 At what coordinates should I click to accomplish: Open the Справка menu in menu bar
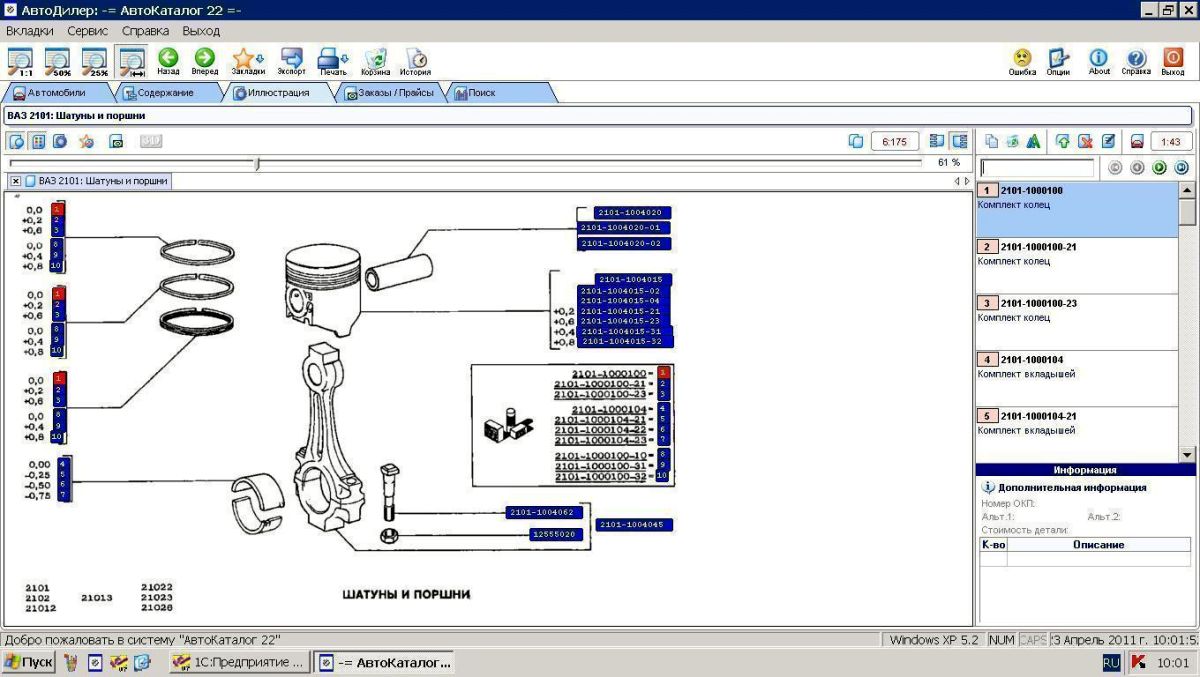pyautogui.click(x=146, y=31)
